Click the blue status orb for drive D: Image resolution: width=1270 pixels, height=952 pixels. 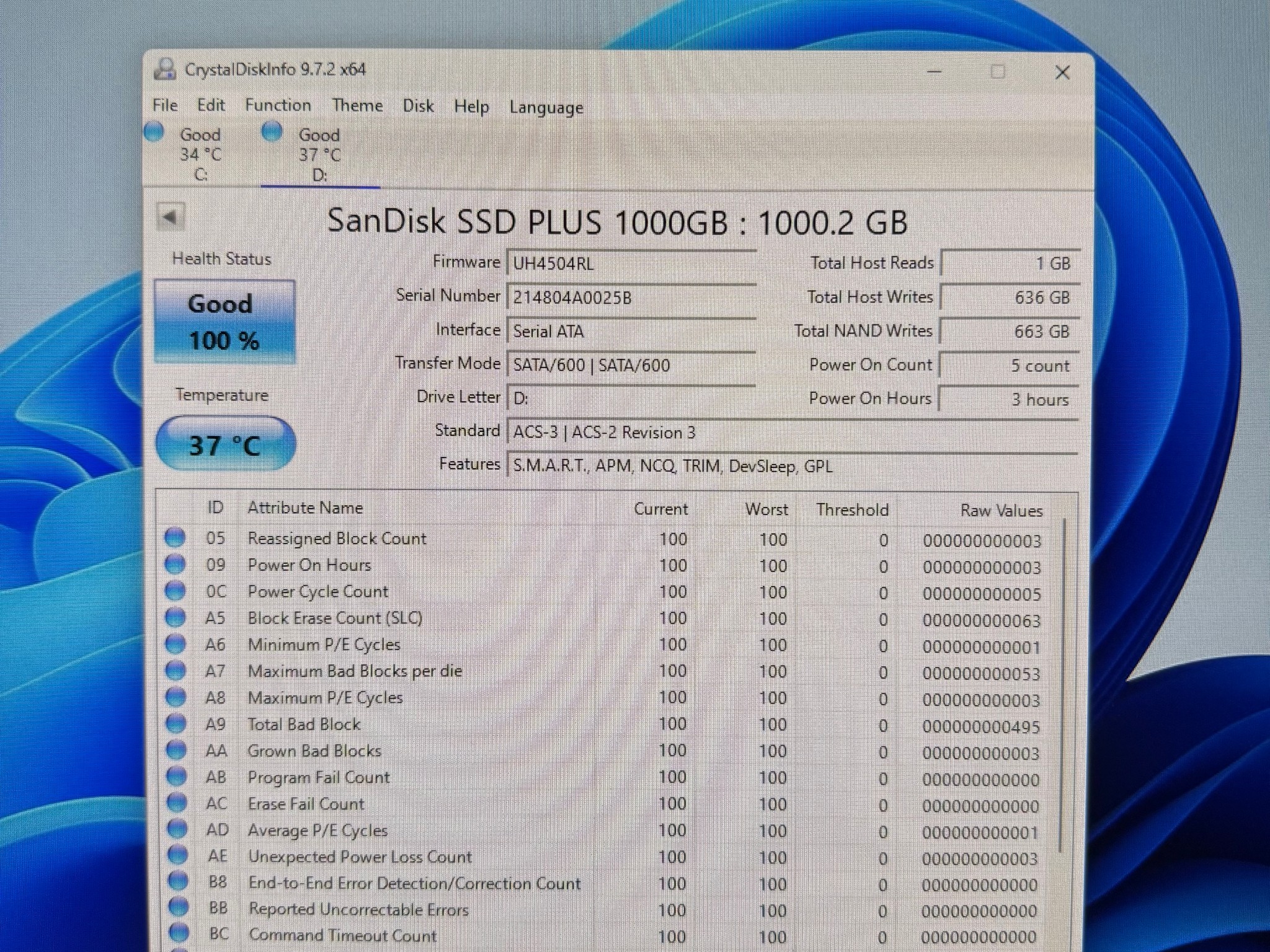tap(272, 131)
